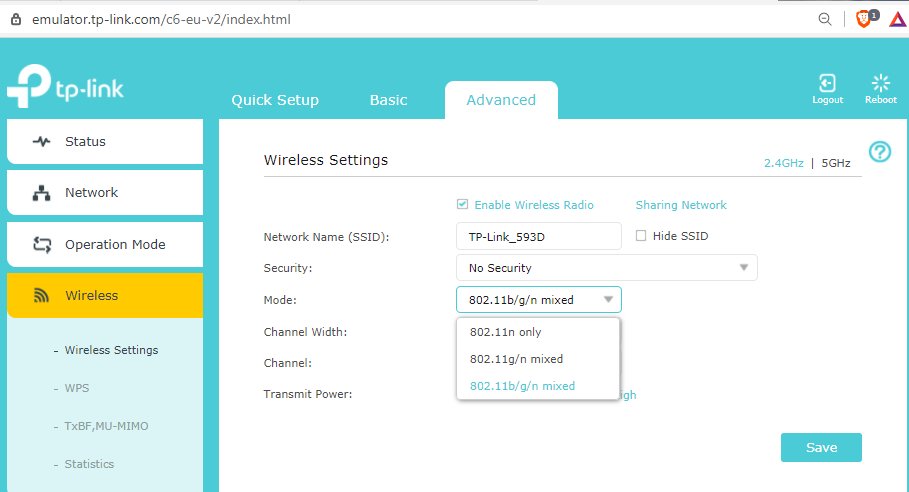909x492 pixels.
Task: Click the Network Name SSID field
Action: (x=538, y=236)
